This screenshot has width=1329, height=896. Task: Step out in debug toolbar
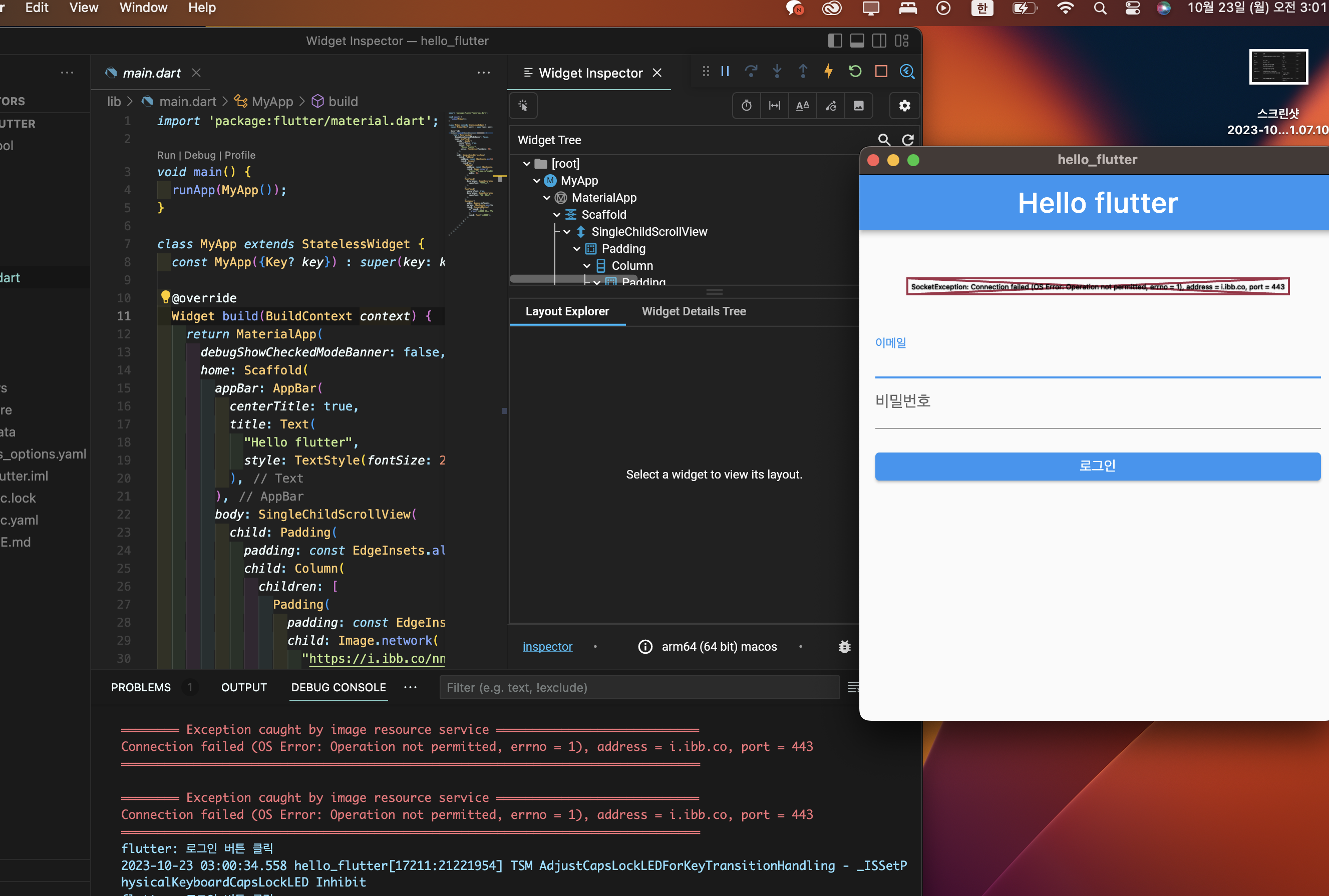[x=803, y=72]
